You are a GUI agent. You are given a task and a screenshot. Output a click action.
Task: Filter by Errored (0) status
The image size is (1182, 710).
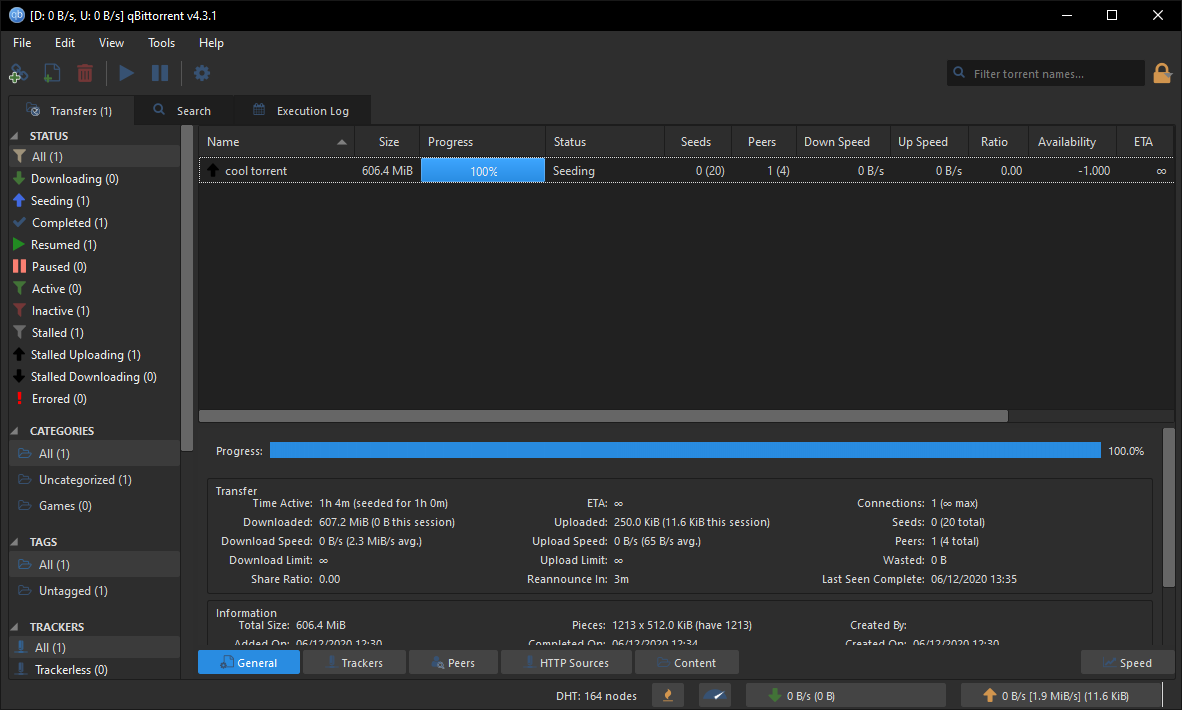point(95,399)
